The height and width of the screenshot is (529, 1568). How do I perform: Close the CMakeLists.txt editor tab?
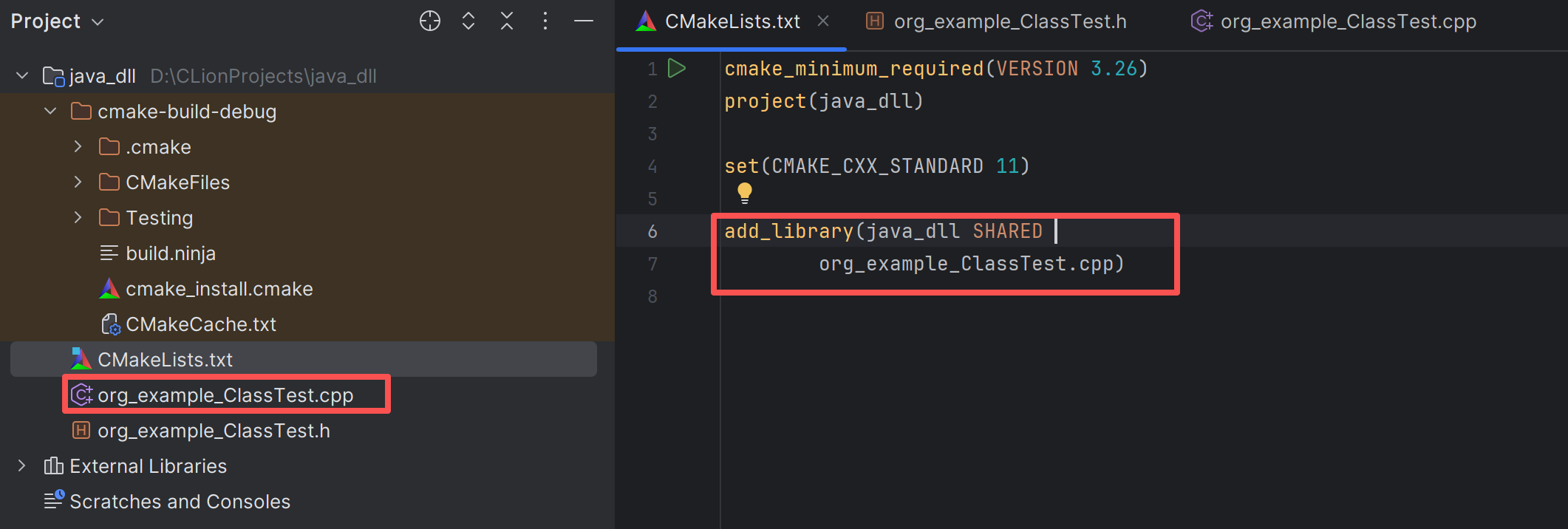(823, 21)
